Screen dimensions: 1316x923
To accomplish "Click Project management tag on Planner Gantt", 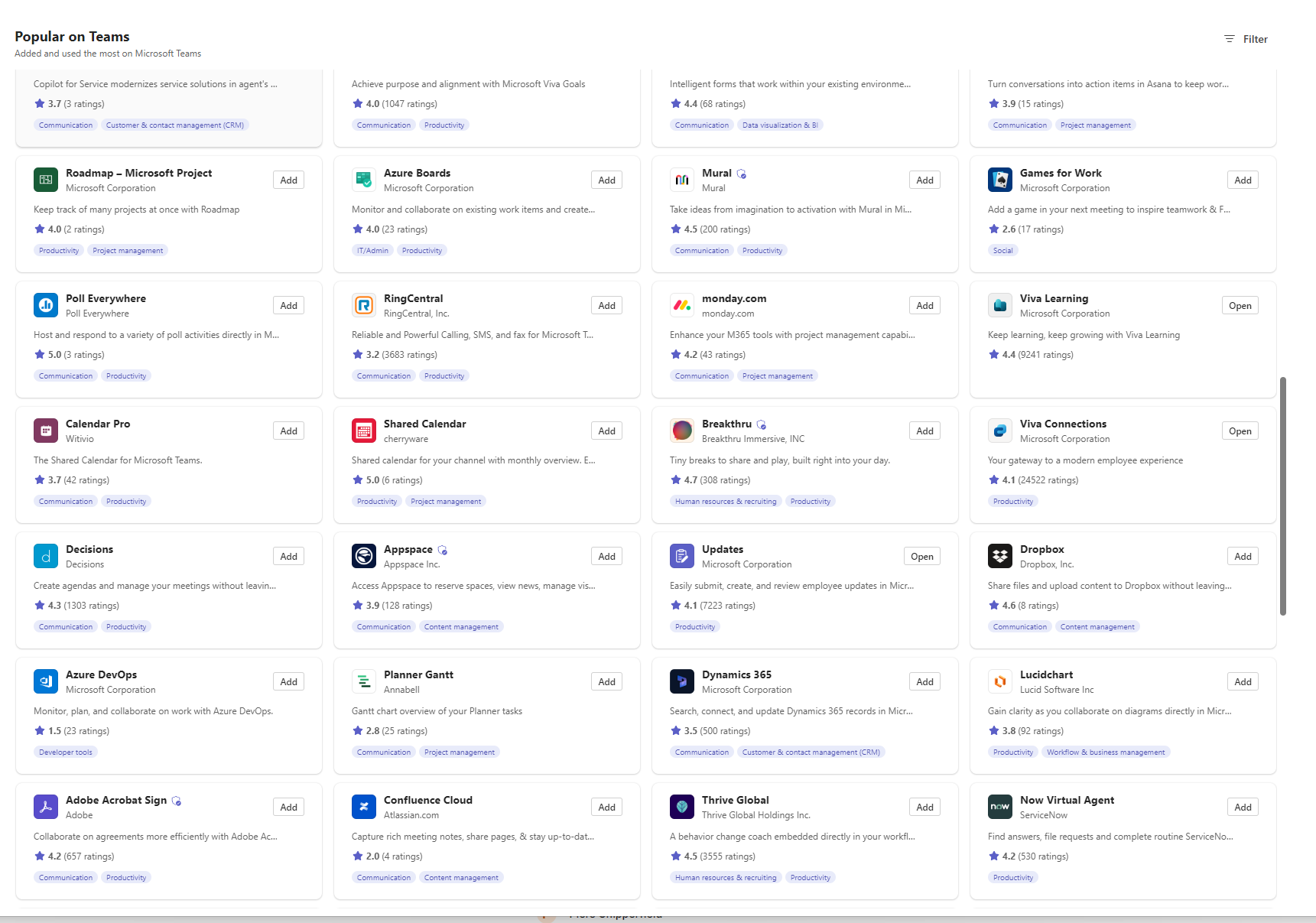I will (460, 752).
